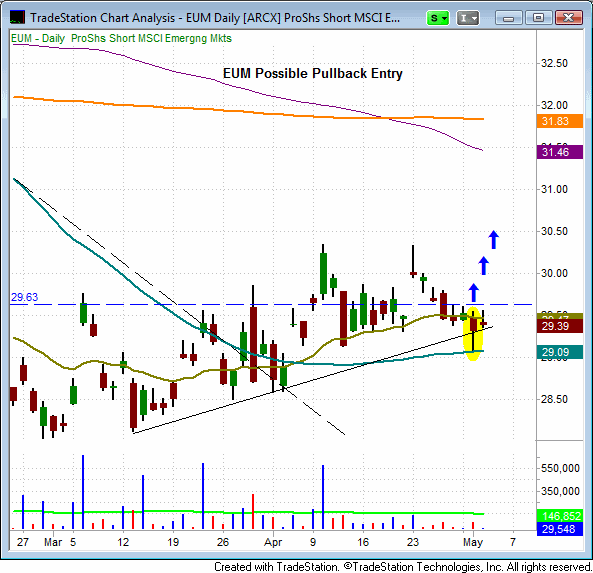Viewport: 593px width, 573px height.
Task: Click the dark red 29.39 last price label
Action: (x=559, y=326)
